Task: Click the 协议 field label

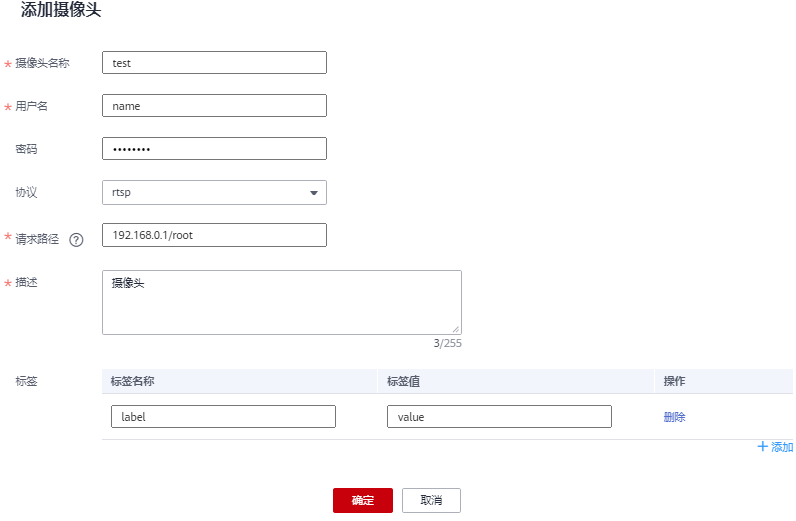Action: 26,192
